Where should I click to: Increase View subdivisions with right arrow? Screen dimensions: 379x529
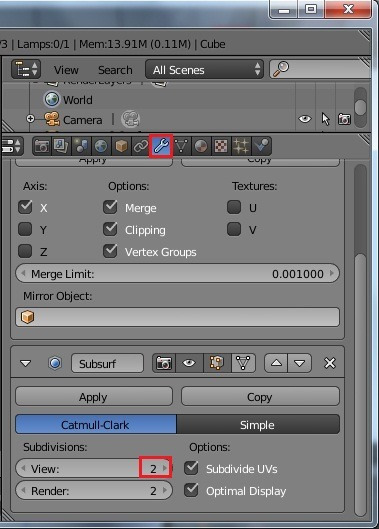tap(165, 468)
